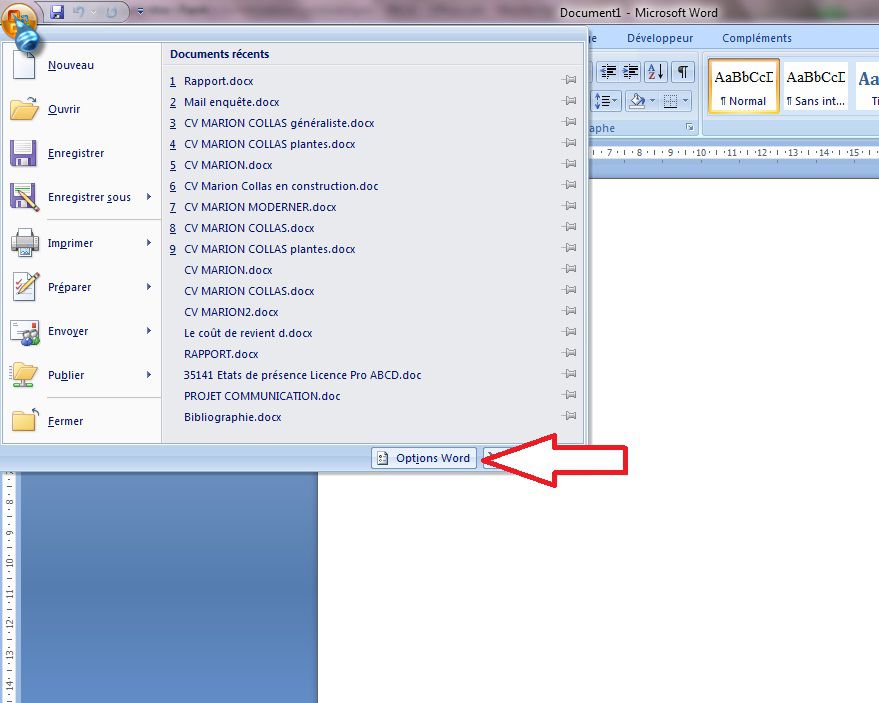The width and height of the screenshot is (879, 703).
Task: Open the Customize Quick Access Toolbar dropdown
Action: pos(140,12)
